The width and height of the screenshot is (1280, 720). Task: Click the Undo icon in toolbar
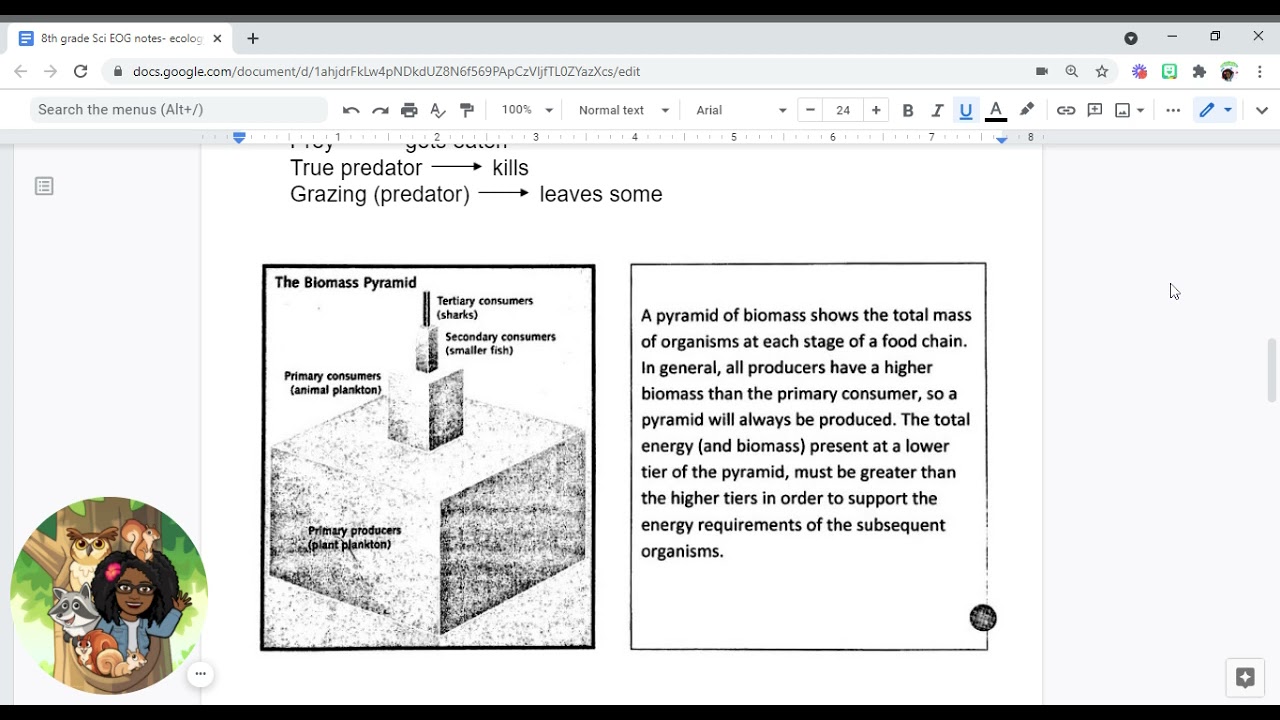(351, 110)
